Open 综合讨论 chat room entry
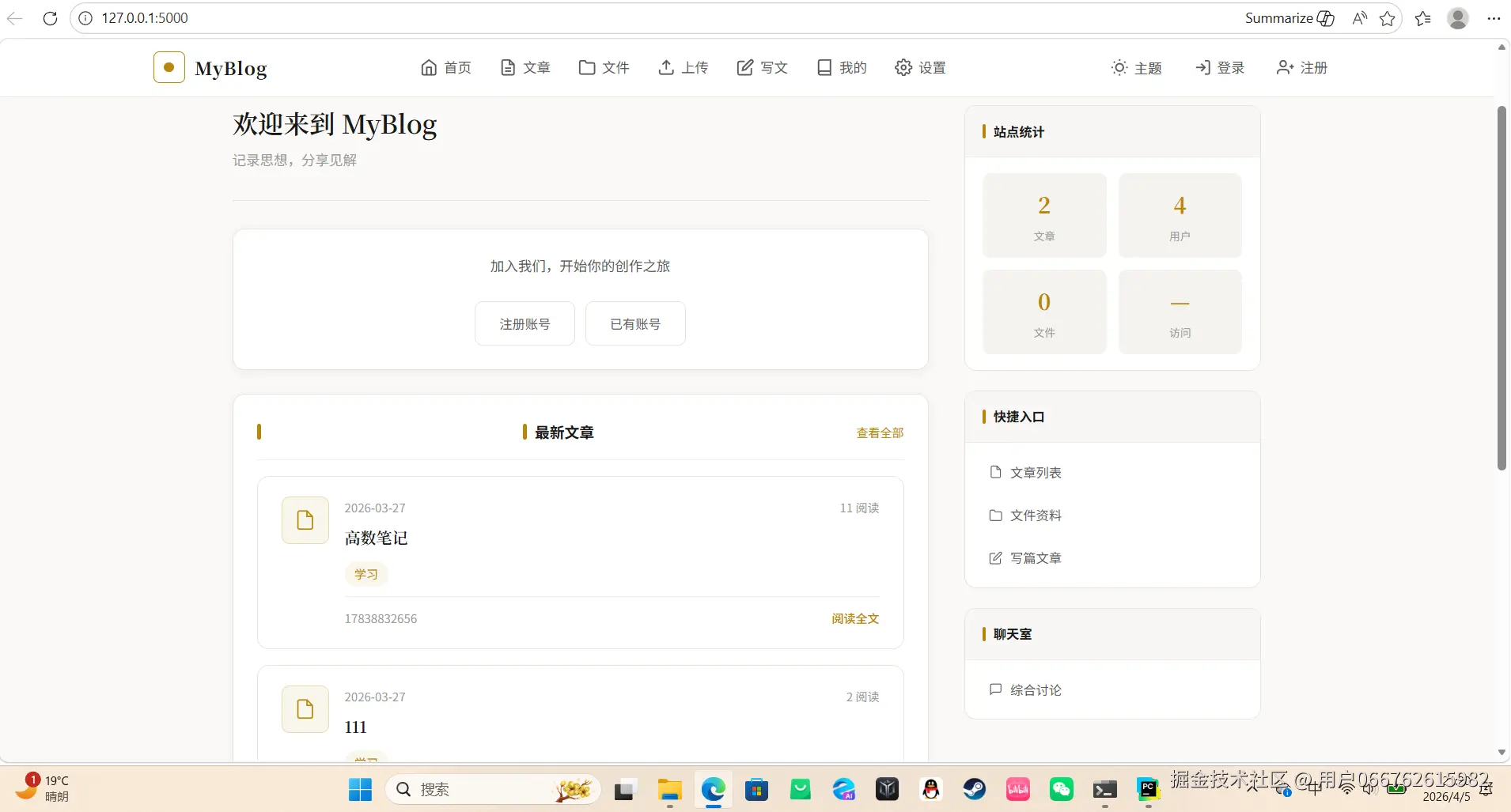This screenshot has width=1511, height=812. (1036, 689)
